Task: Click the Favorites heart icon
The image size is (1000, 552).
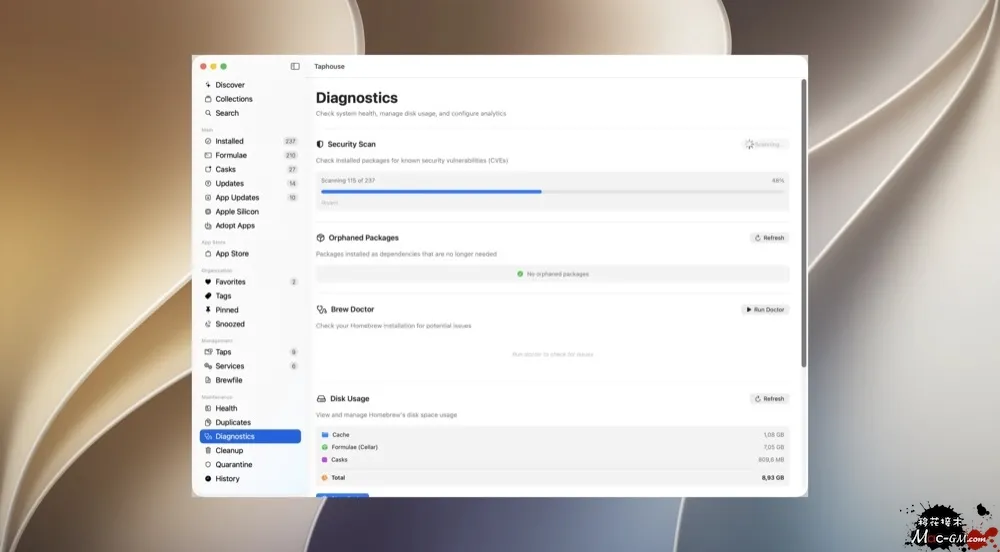Action: pos(208,281)
